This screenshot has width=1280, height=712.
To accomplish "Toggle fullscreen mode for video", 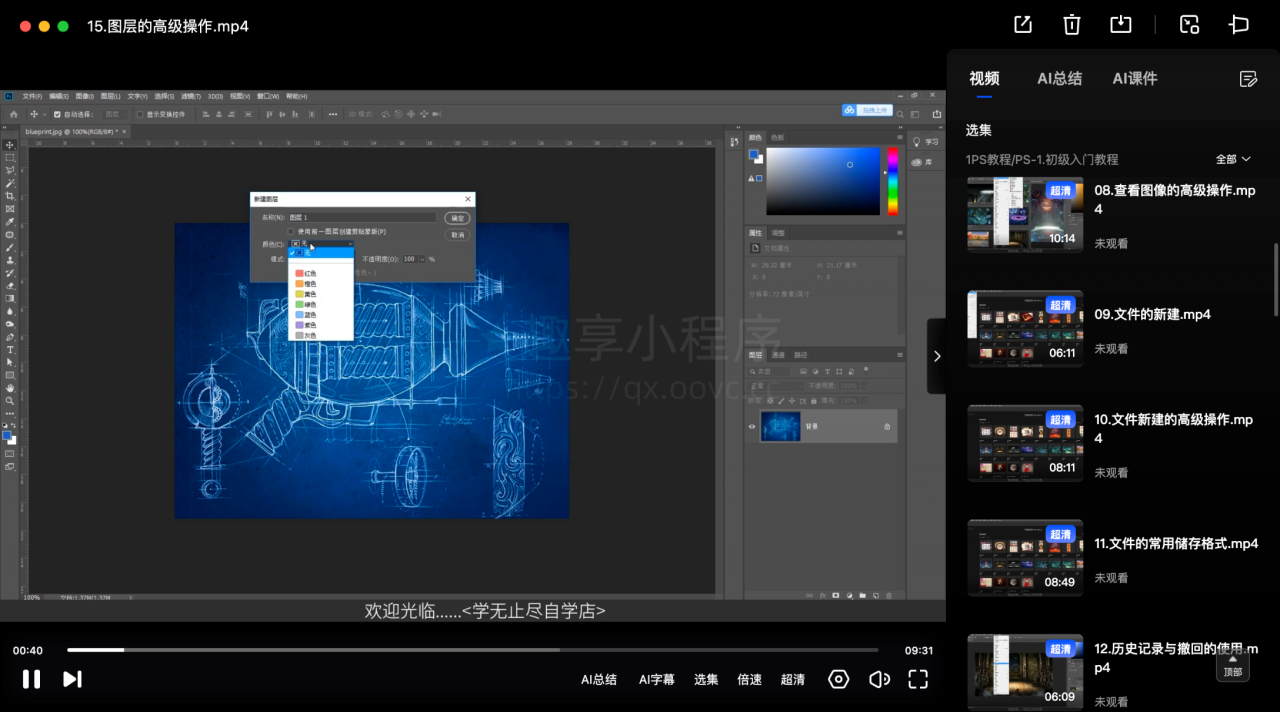I will pyautogui.click(x=918, y=679).
